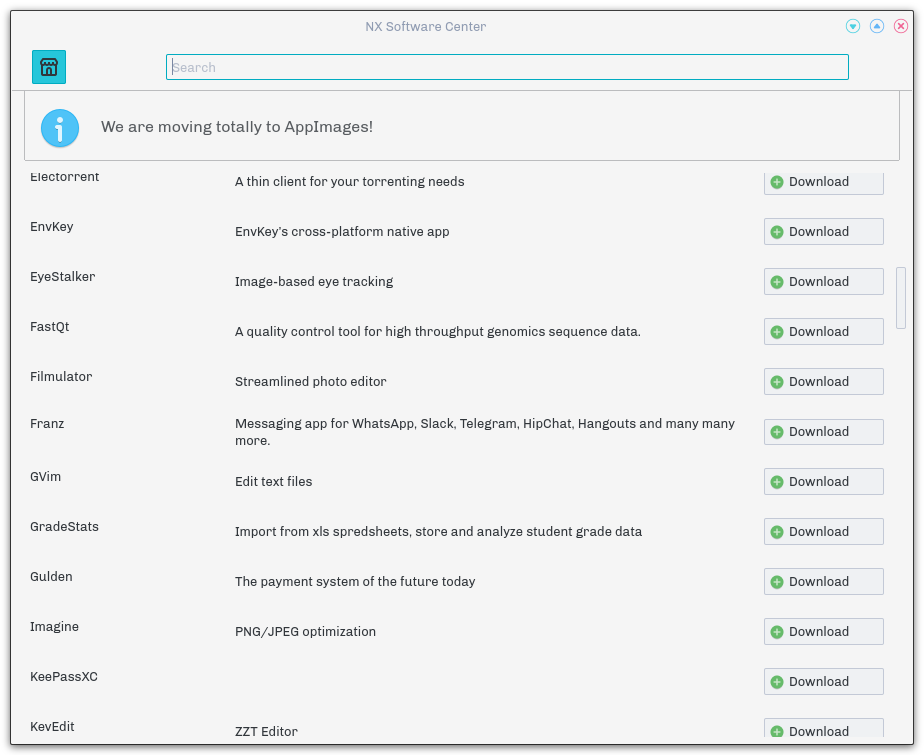Select the EyeStalker app name
Viewport: 924px width, 755px height.
[x=63, y=277]
